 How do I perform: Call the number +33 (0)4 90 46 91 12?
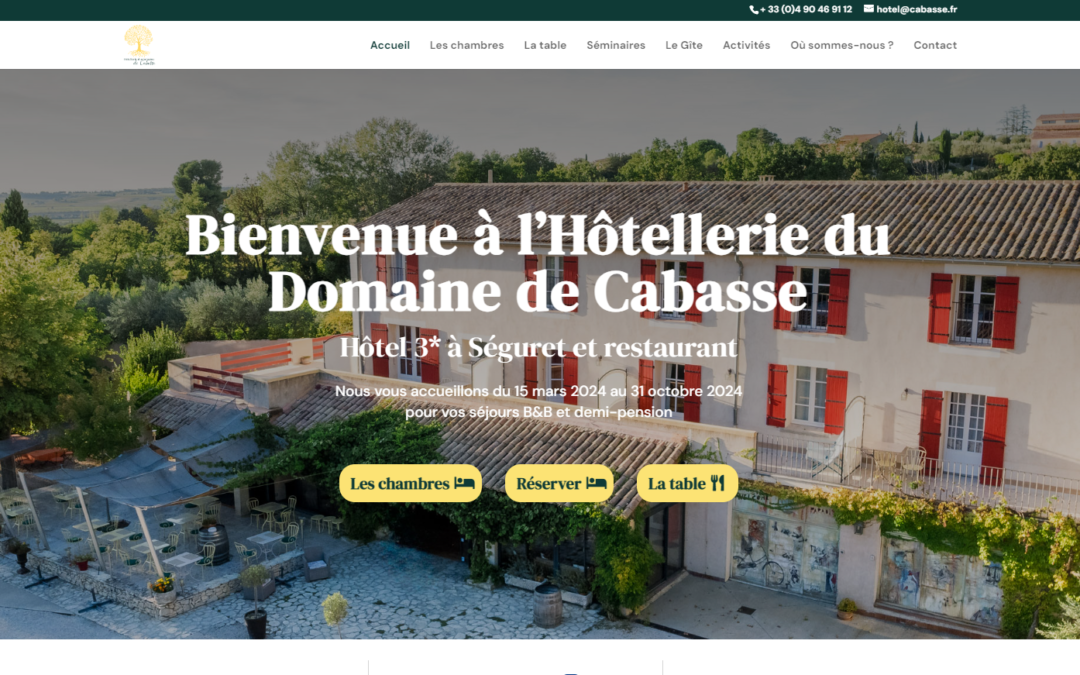[x=806, y=10]
